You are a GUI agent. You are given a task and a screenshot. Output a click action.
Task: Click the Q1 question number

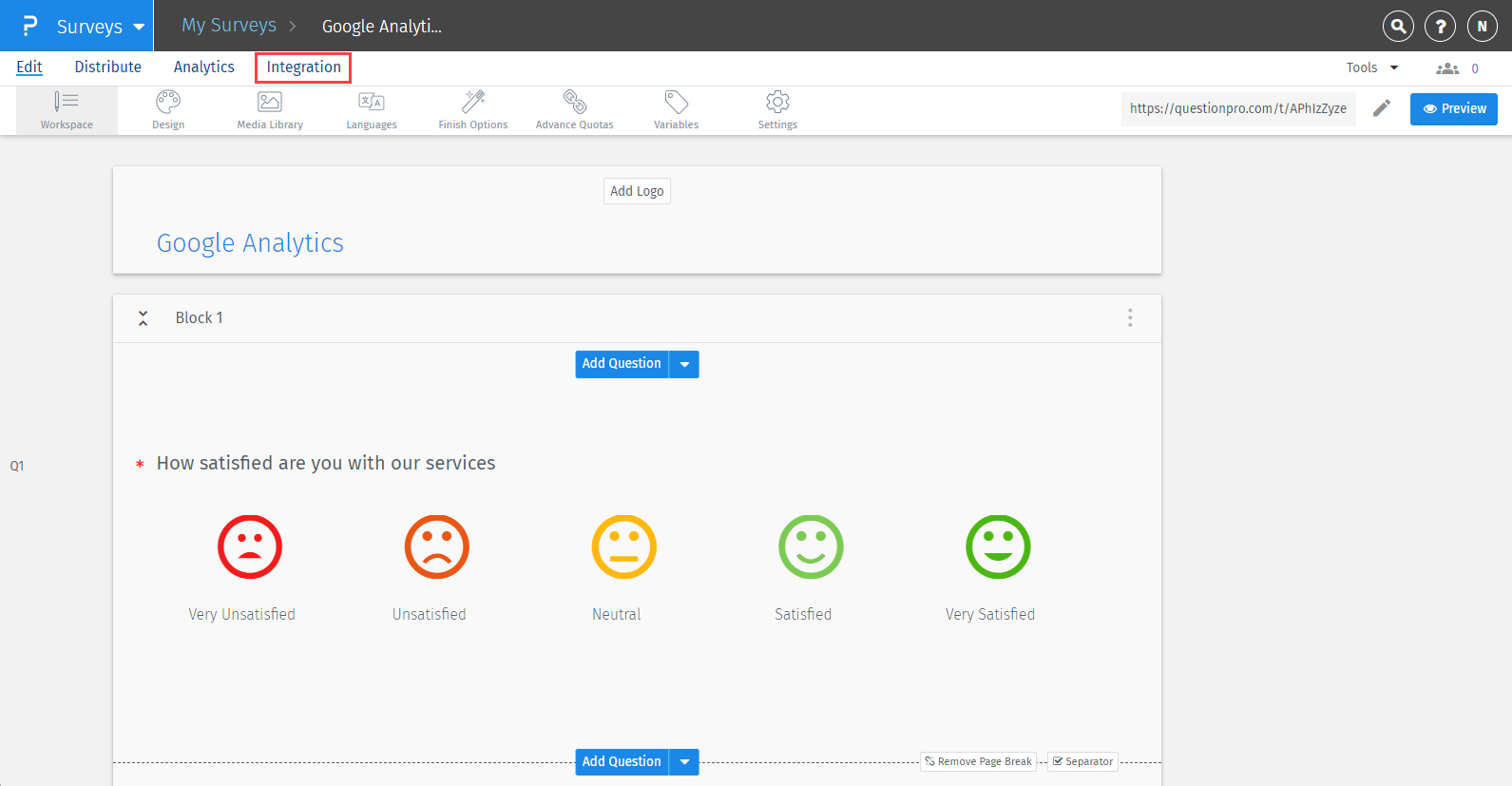(x=17, y=466)
